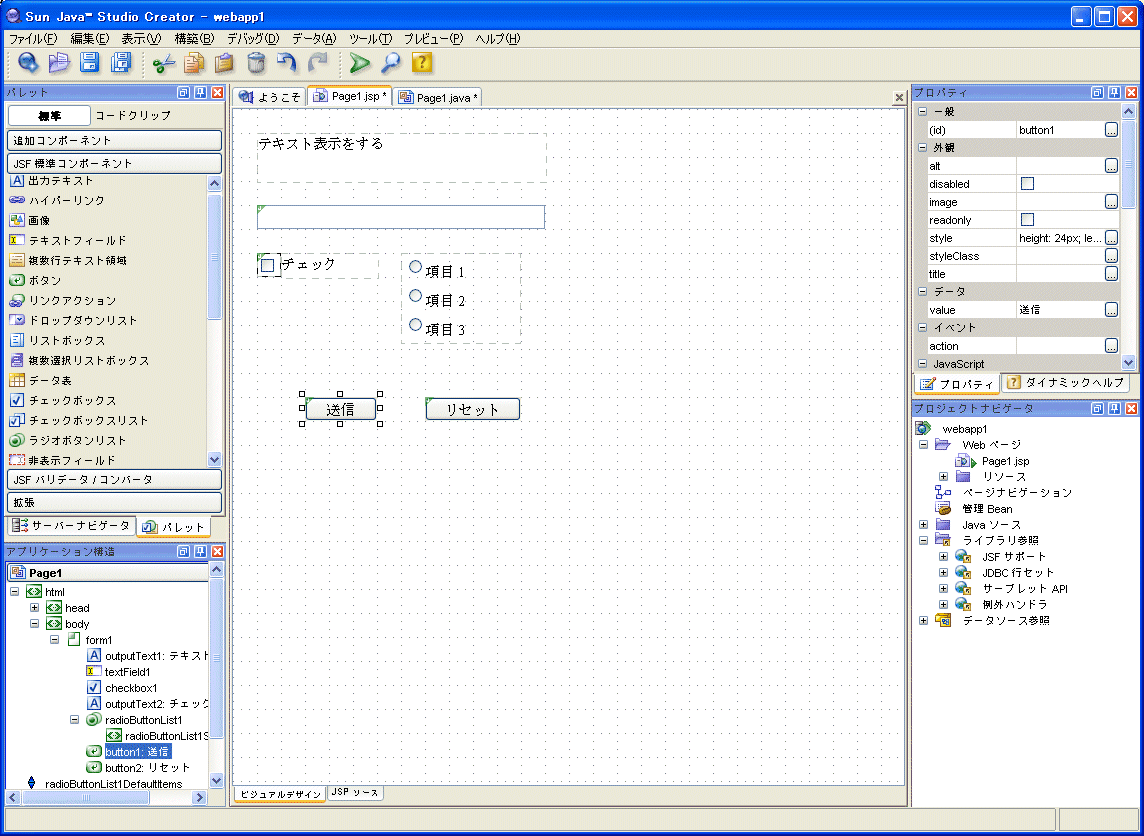This screenshot has width=1144, height=836.
Task: Run the project with the green run arrow
Action: pos(359,62)
